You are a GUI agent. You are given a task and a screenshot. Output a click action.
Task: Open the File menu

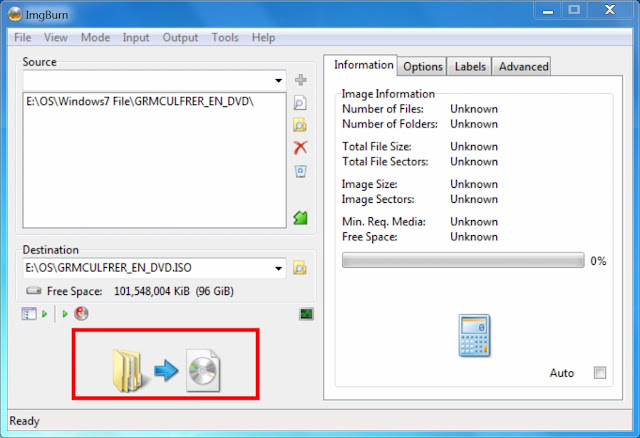[x=22, y=38]
